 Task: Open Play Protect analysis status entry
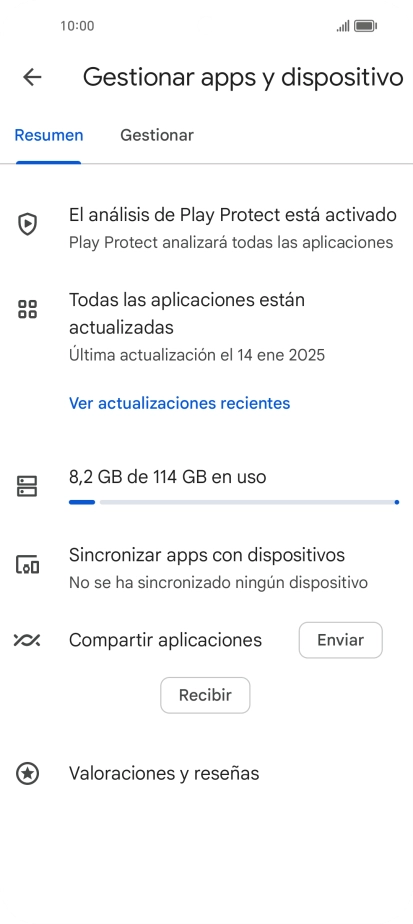coord(206,227)
